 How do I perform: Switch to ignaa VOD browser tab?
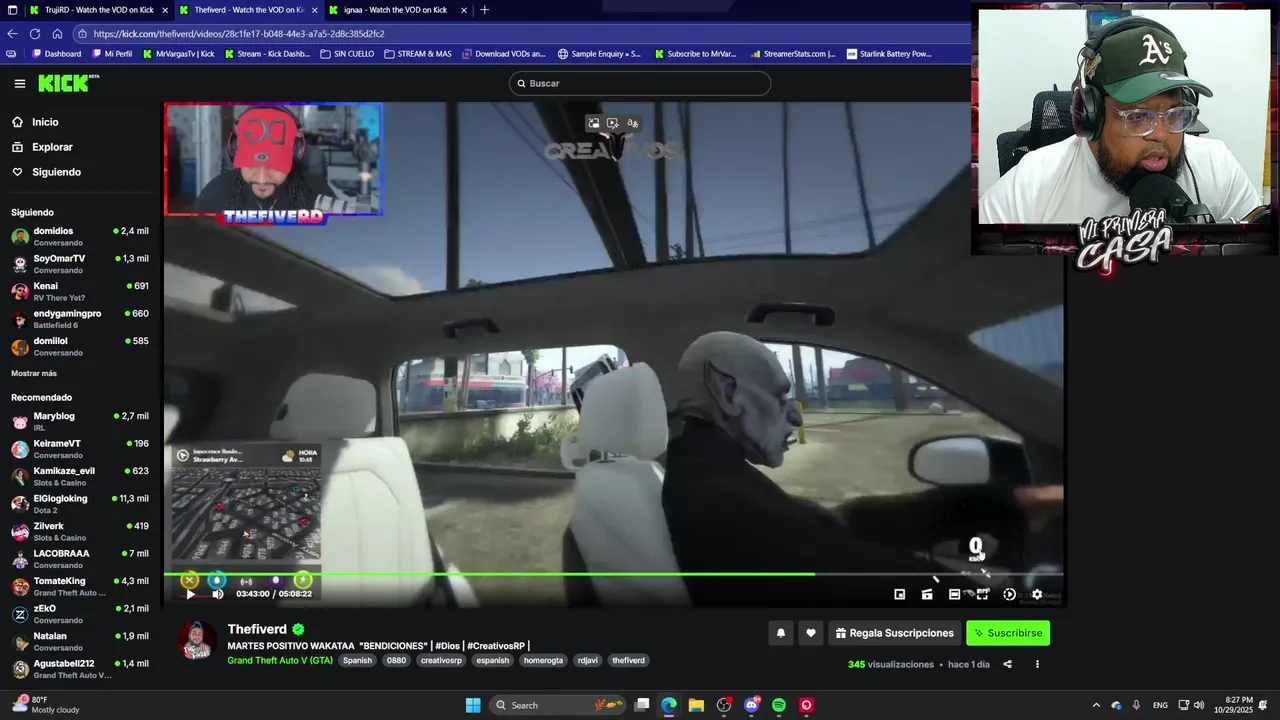tap(398, 10)
